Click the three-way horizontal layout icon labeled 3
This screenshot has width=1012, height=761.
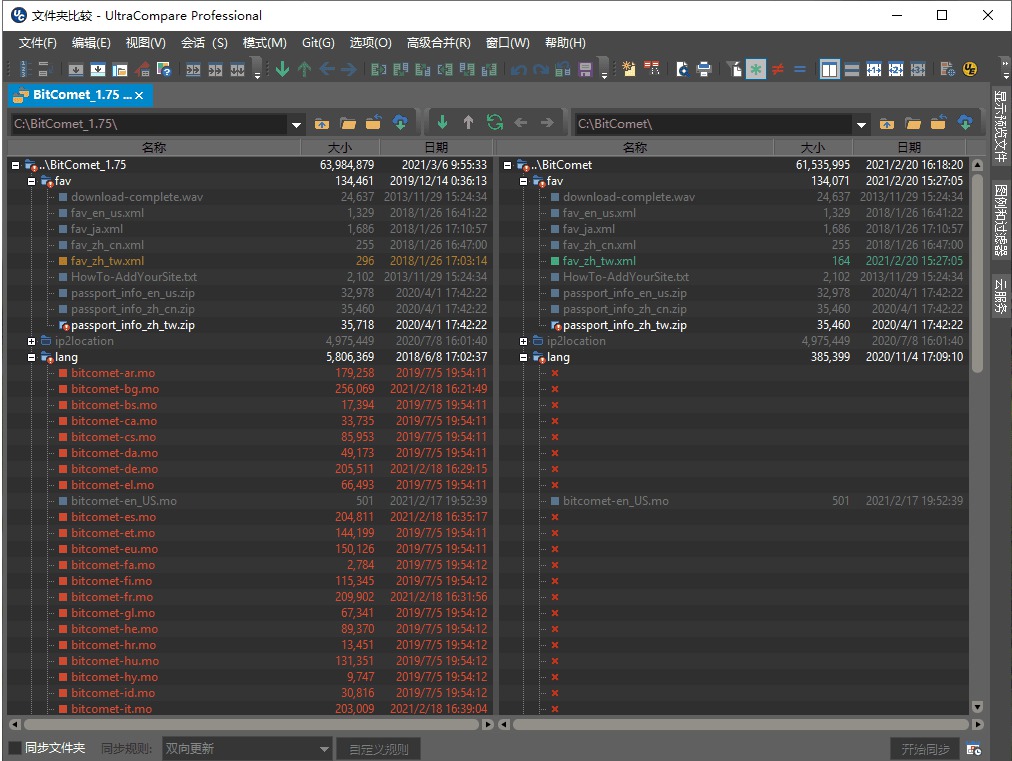coord(917,69)
